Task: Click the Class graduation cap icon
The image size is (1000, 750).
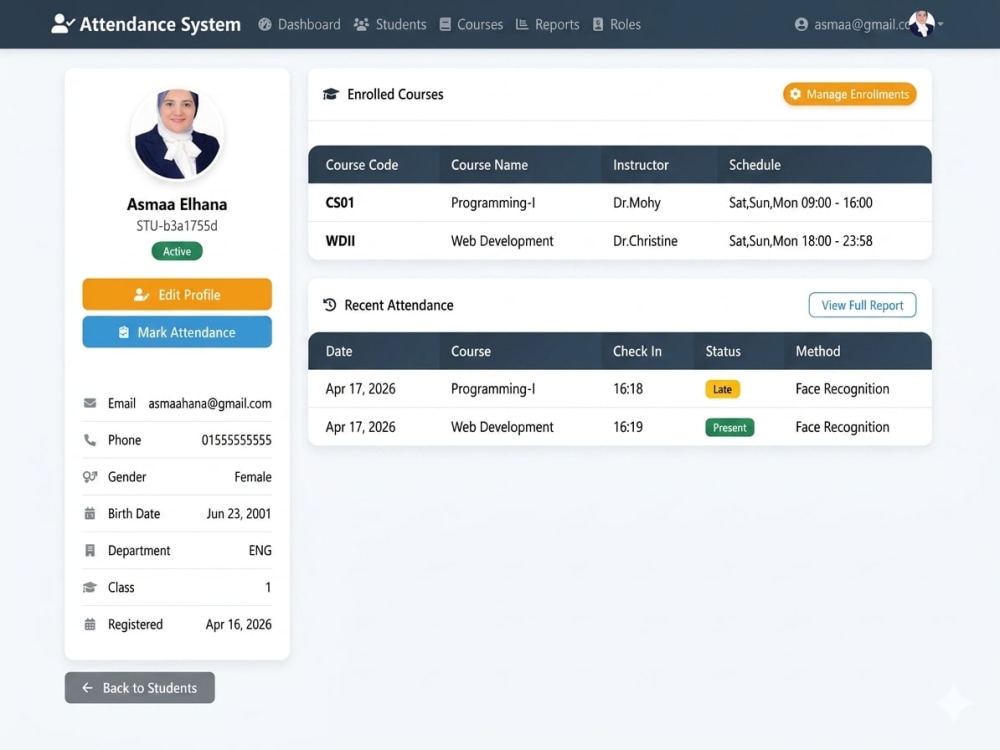Action: 90,587
